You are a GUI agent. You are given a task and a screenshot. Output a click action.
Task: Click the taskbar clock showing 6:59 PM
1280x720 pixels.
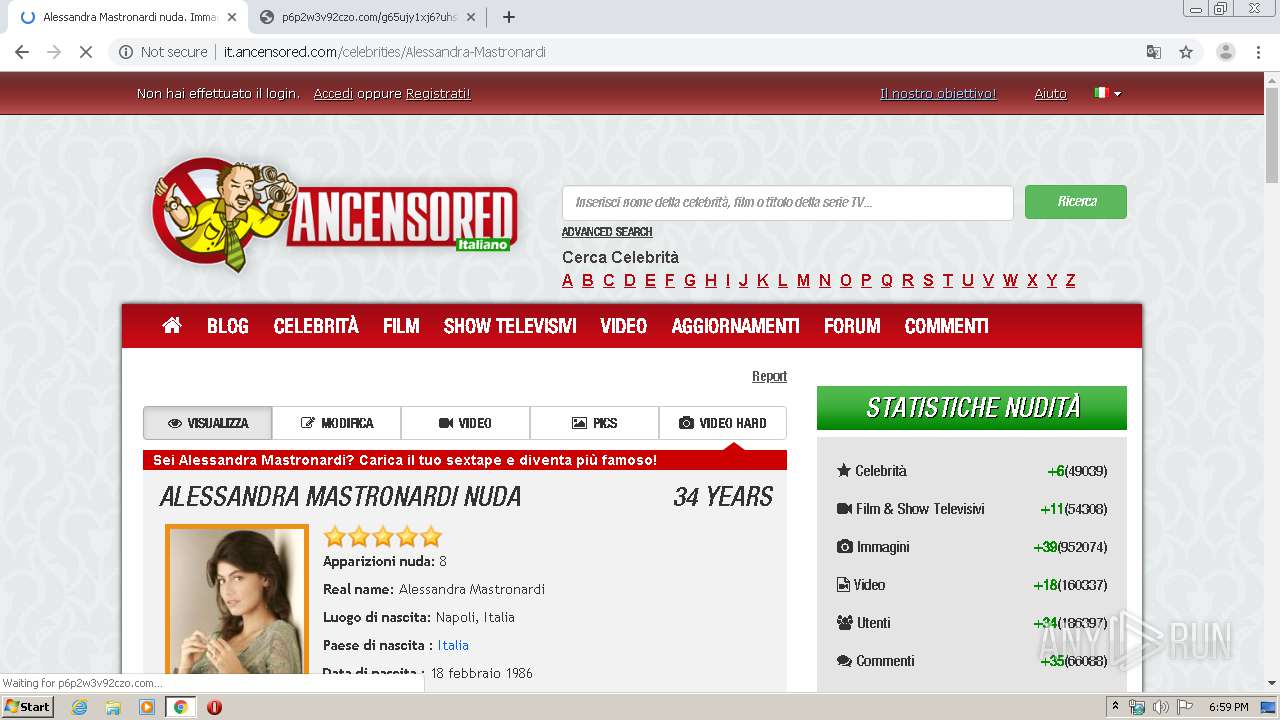1228,707
